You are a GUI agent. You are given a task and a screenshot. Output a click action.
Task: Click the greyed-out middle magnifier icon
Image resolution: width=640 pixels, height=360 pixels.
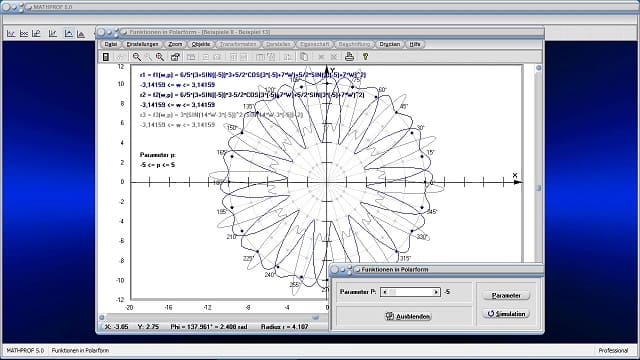(x=148, y=57)
